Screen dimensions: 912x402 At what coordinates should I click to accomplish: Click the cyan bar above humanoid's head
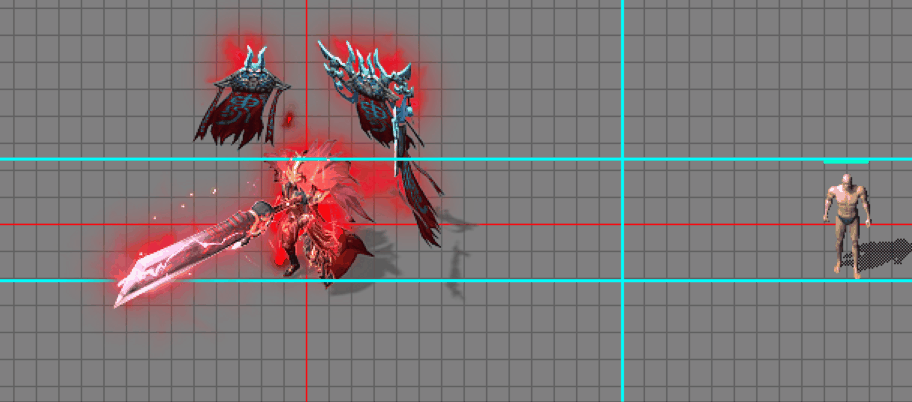click(846, 161)
